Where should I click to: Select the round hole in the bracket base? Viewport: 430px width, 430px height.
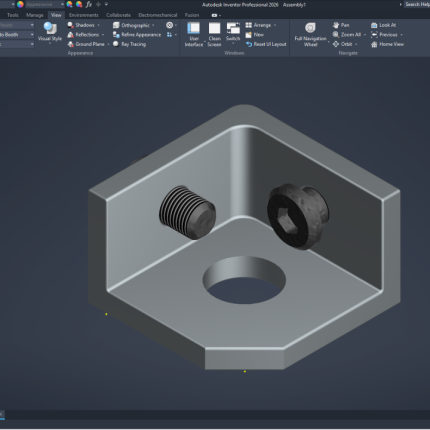[244, 280]
